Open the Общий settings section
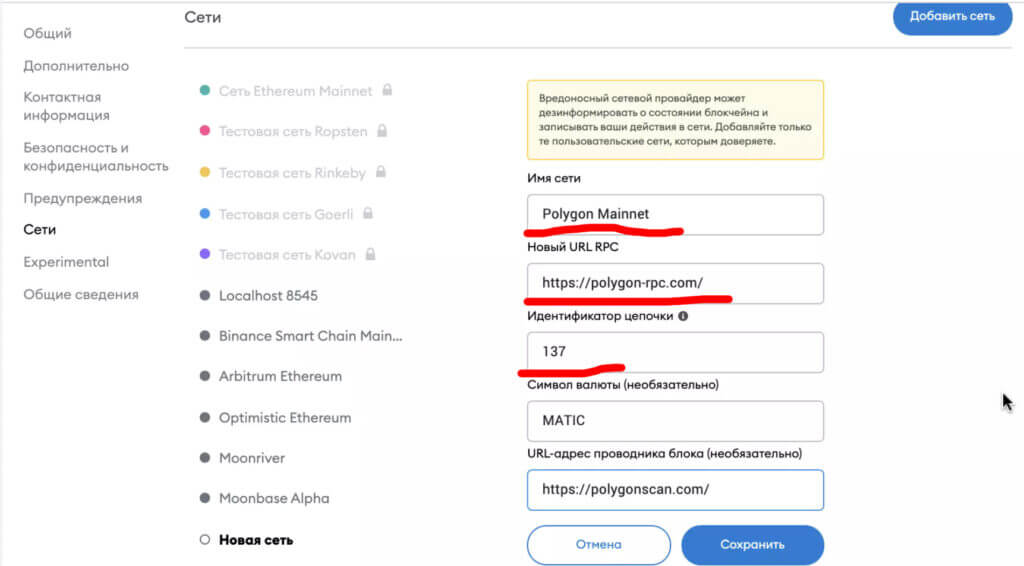 tap(48, 34)
